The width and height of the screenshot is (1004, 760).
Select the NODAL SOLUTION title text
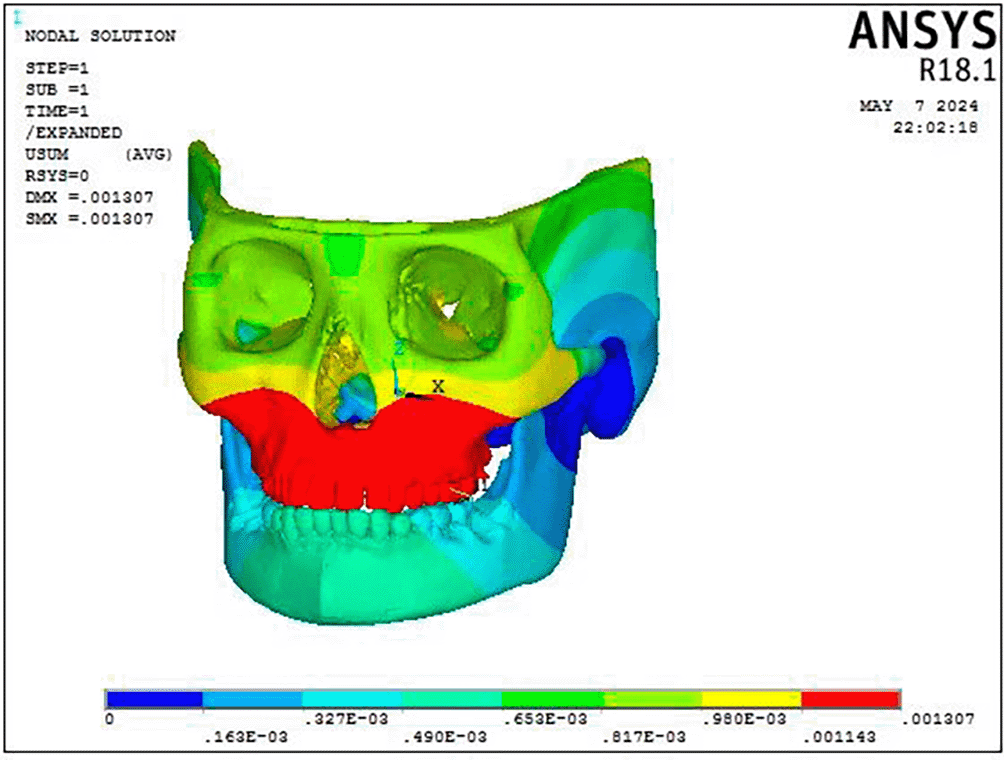[x=98, y=36]
